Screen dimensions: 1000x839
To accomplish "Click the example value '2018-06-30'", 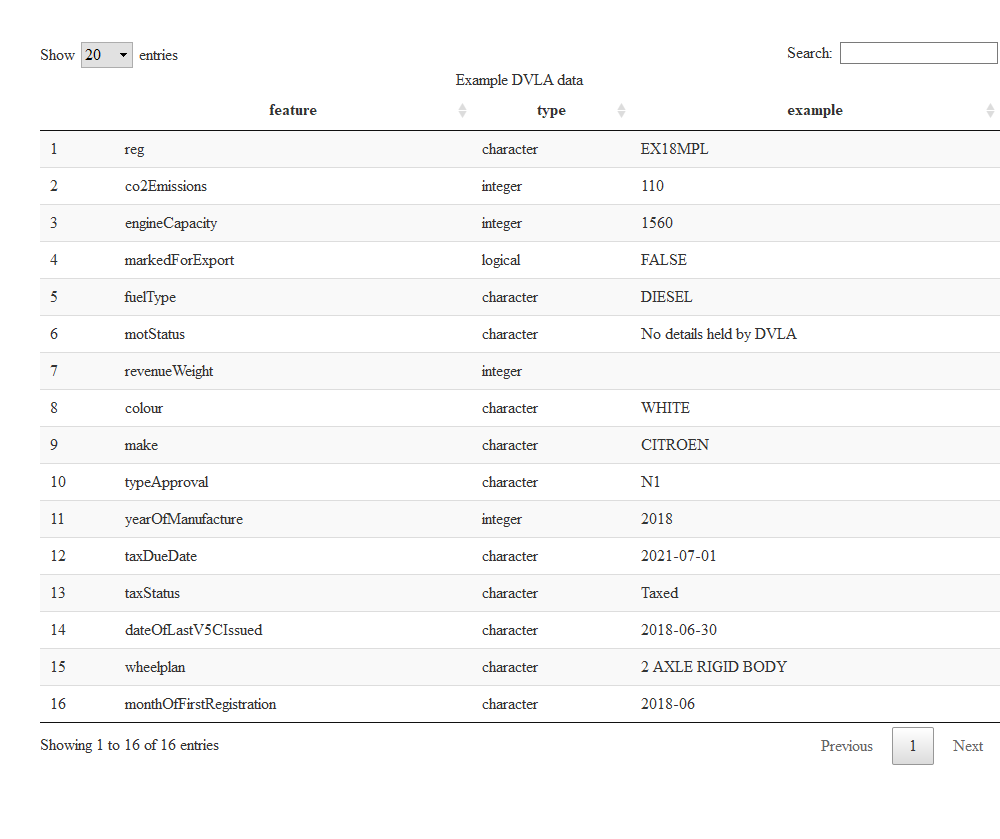I will pos(679,630).
